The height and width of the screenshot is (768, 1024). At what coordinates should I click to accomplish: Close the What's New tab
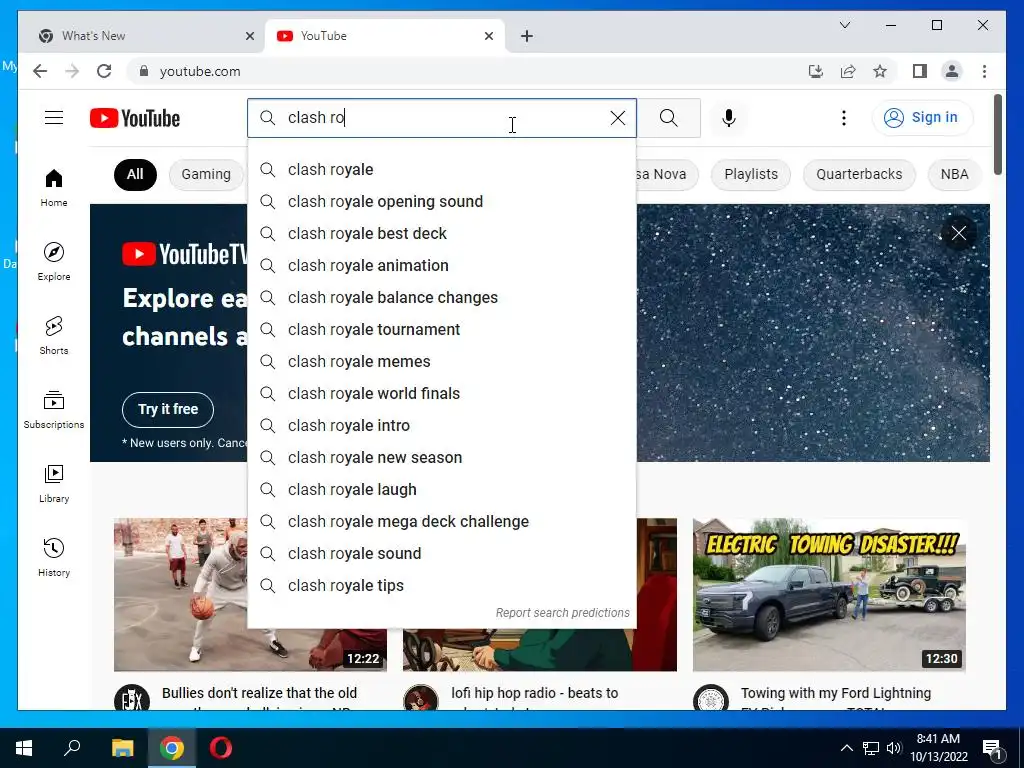pyautogui.click(x=249, y=36)
